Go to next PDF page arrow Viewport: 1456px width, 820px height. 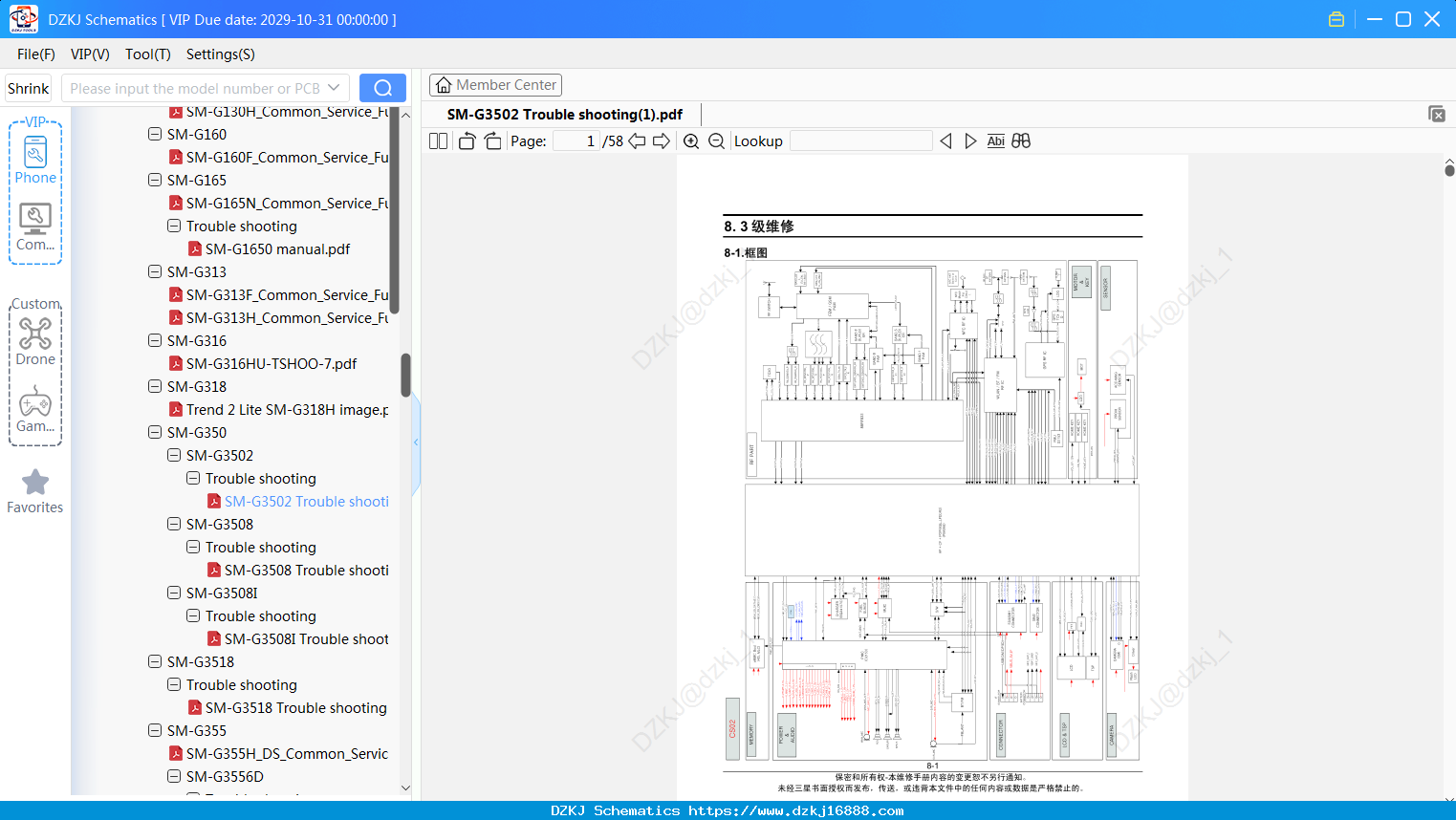tap(662, 141)
